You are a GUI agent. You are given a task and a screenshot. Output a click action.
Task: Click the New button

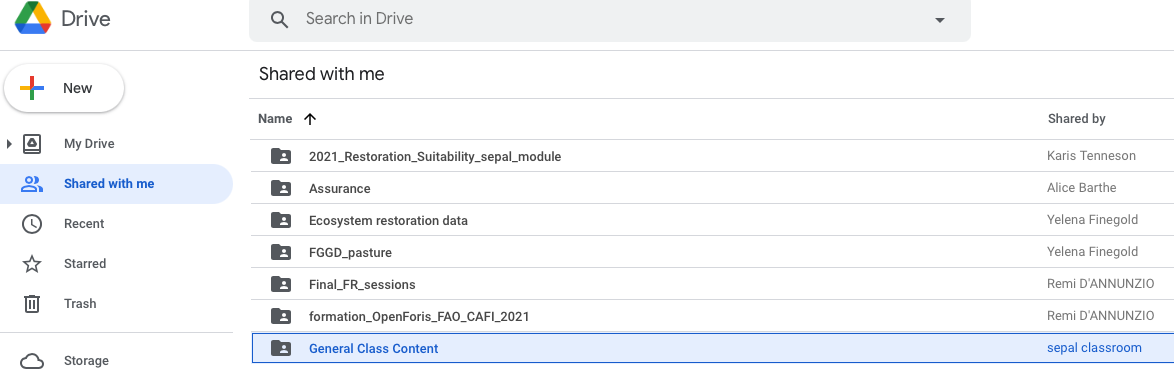point(64,88)
